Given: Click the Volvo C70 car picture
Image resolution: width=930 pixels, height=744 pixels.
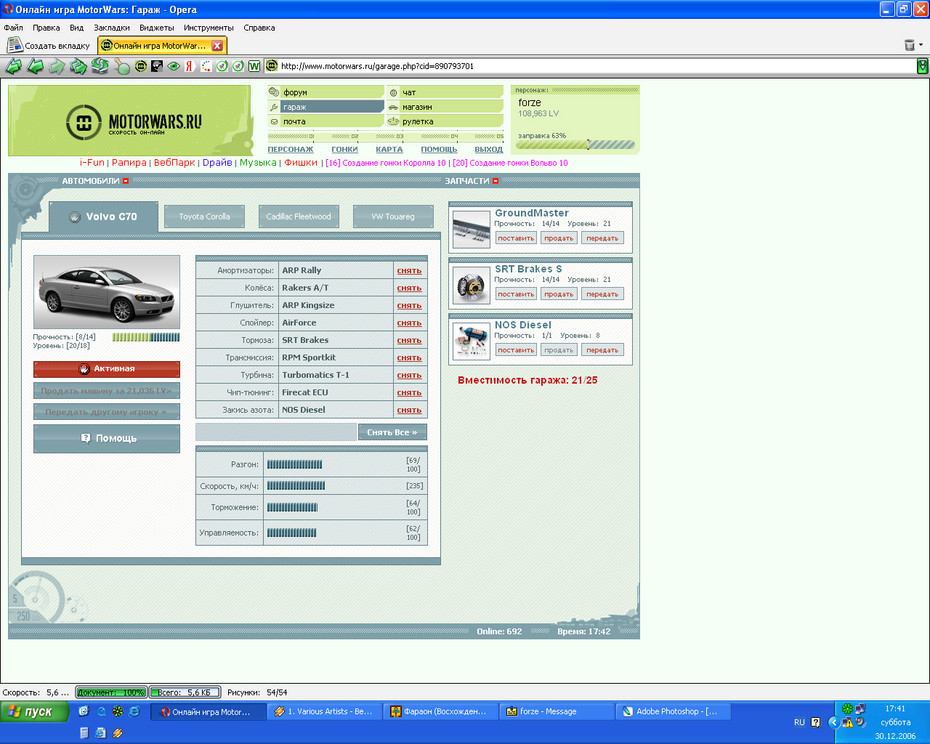Looking at the screenshot, I should click(x=107, y=292).
